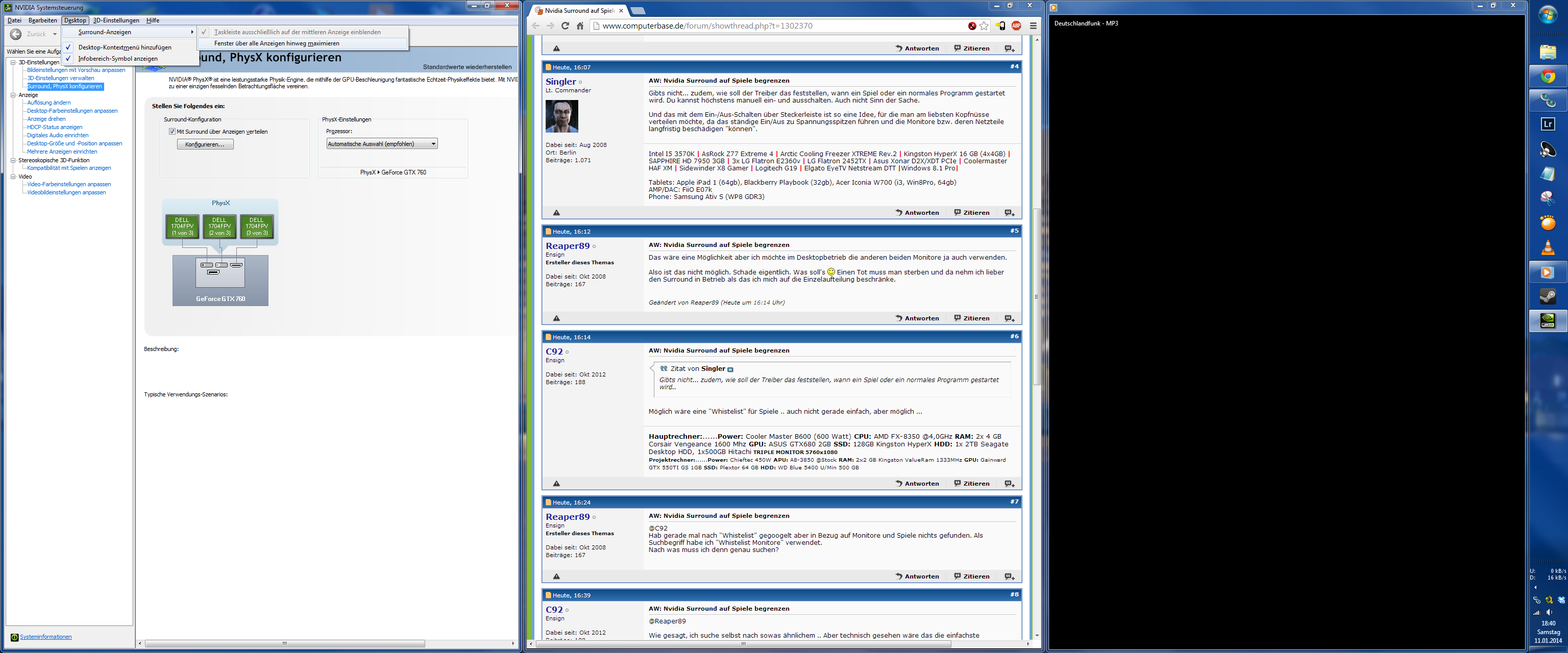Collapse the 3D-Einstellungen tree node
The image size is (1568, 653).
pyautogui.click(x=13, y=62)
